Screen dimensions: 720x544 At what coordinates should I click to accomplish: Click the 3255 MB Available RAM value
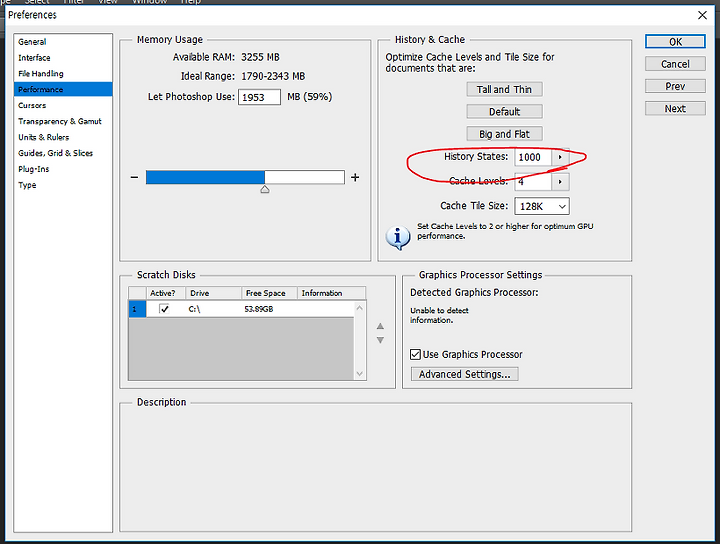pyautogui.click(x=260, y=57)
